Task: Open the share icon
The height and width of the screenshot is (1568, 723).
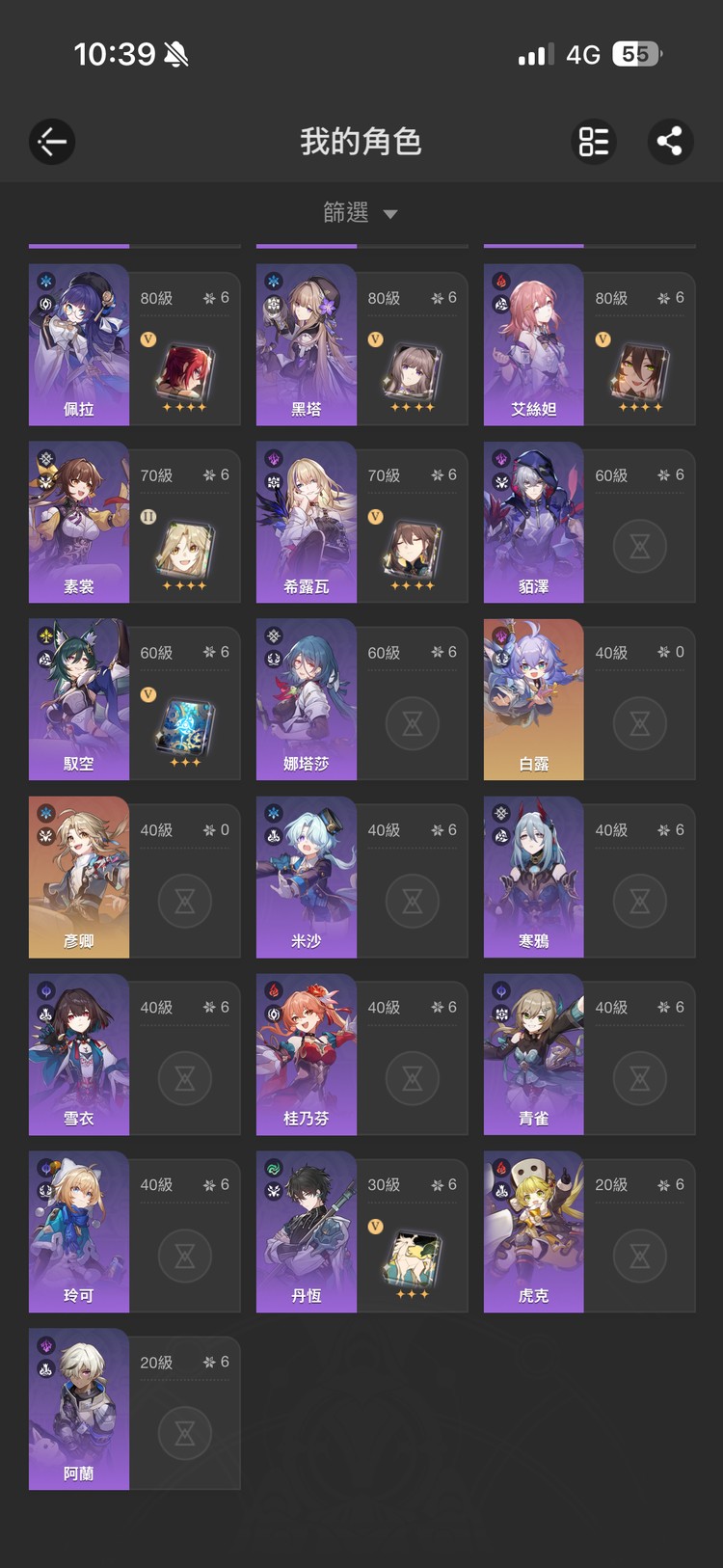Action: tap(670, 143)
